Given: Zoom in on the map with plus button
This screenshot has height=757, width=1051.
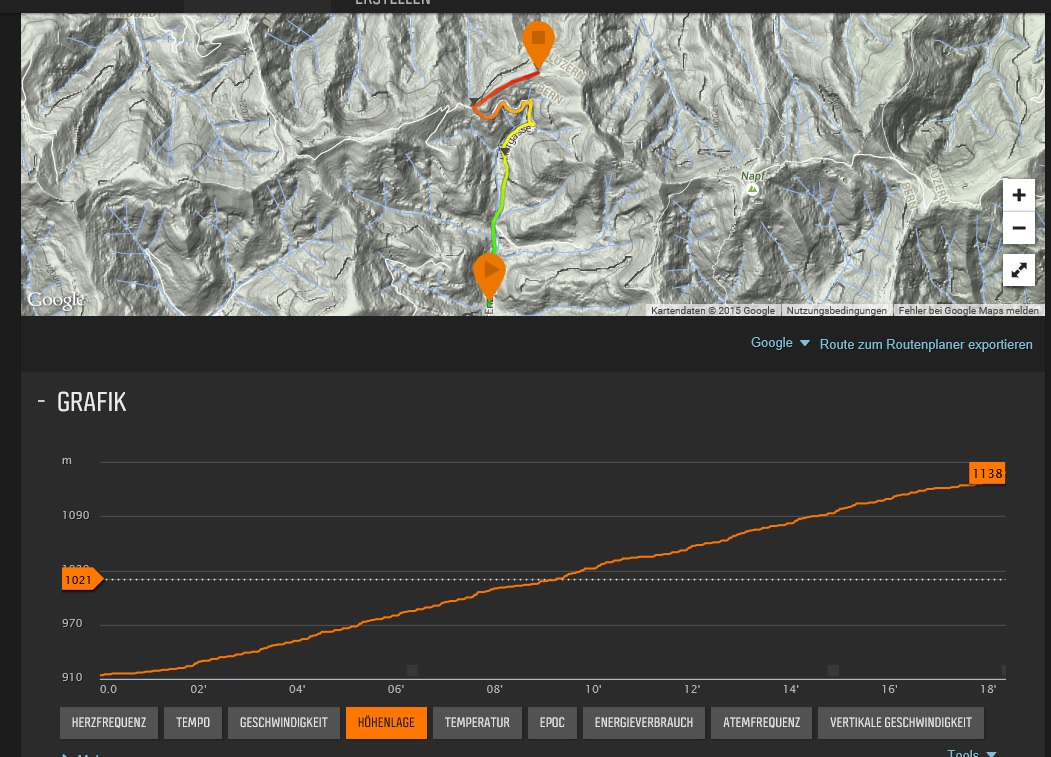Looking at the screenshot, I should point(1018,195).
